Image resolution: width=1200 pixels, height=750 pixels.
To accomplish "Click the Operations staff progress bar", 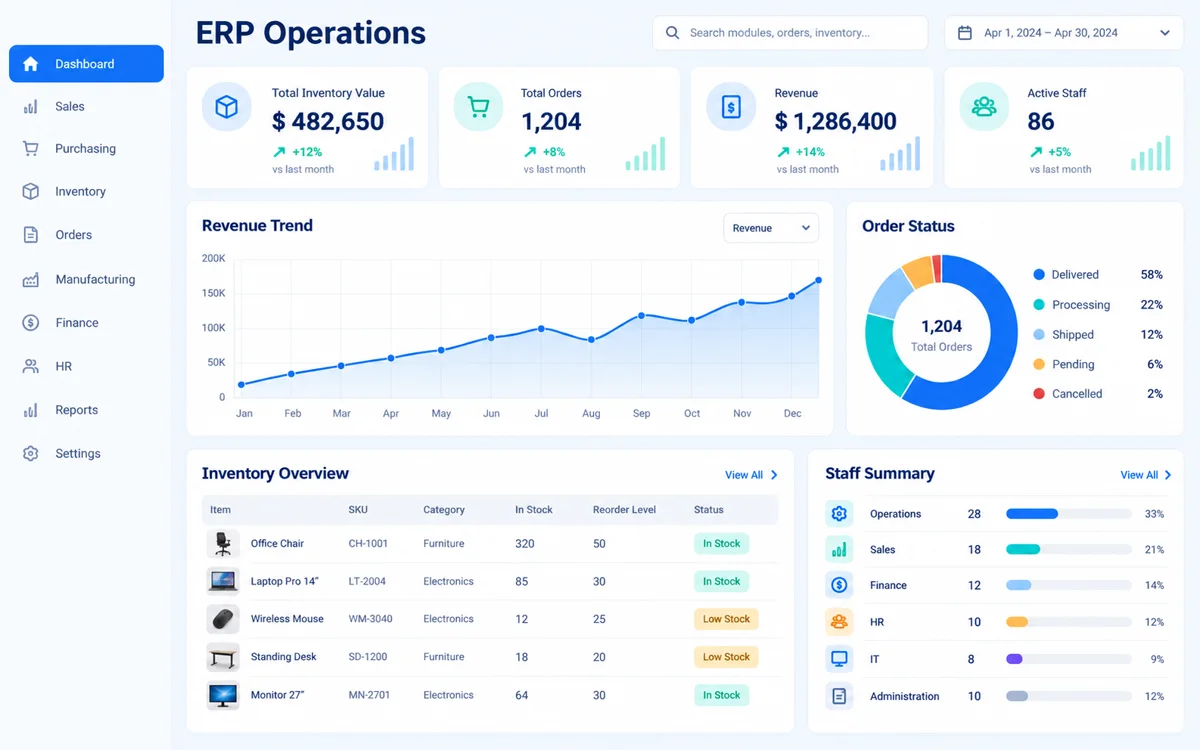I will [x=1069, y=514].
